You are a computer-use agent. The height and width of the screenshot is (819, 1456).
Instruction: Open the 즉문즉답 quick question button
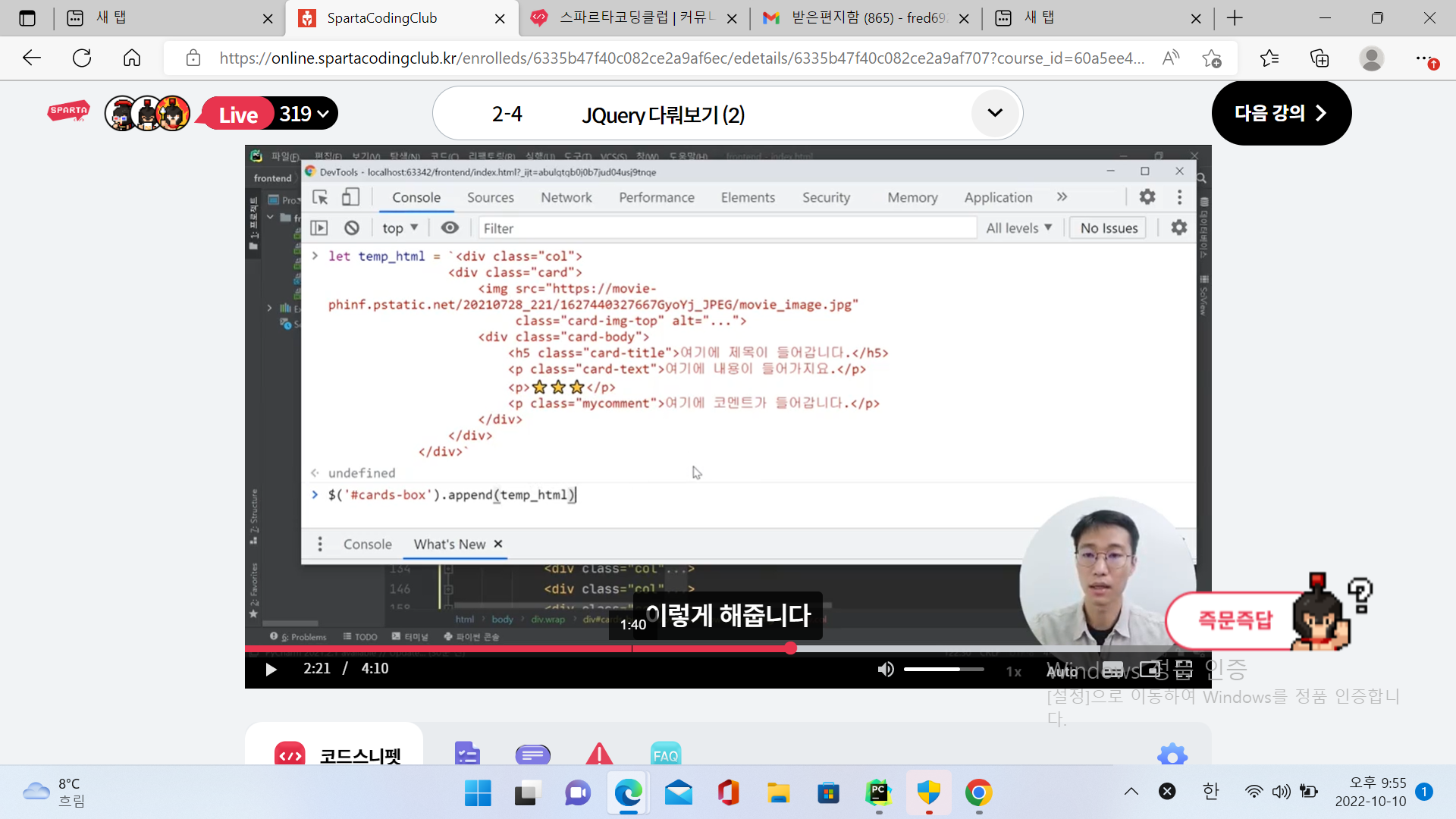1236,620
